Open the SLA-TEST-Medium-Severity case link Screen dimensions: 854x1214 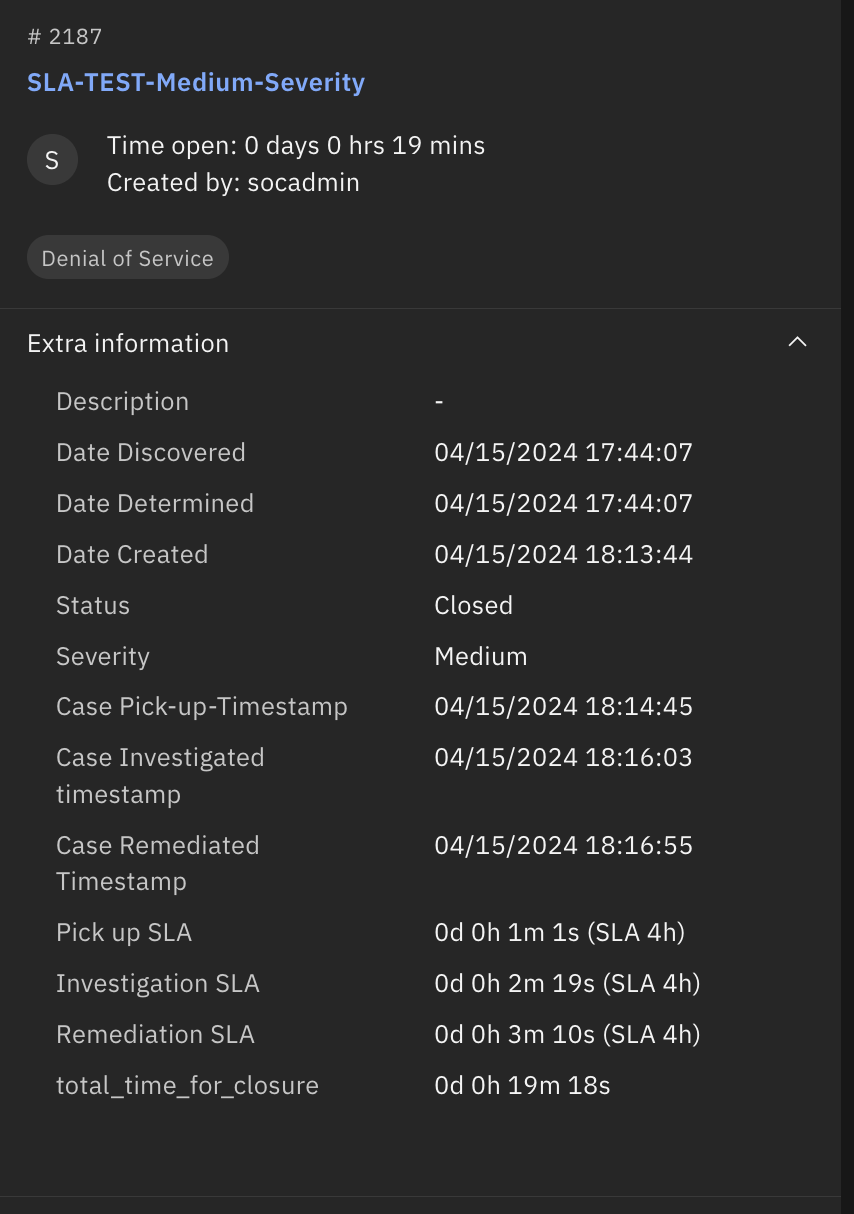click(196, 82)
